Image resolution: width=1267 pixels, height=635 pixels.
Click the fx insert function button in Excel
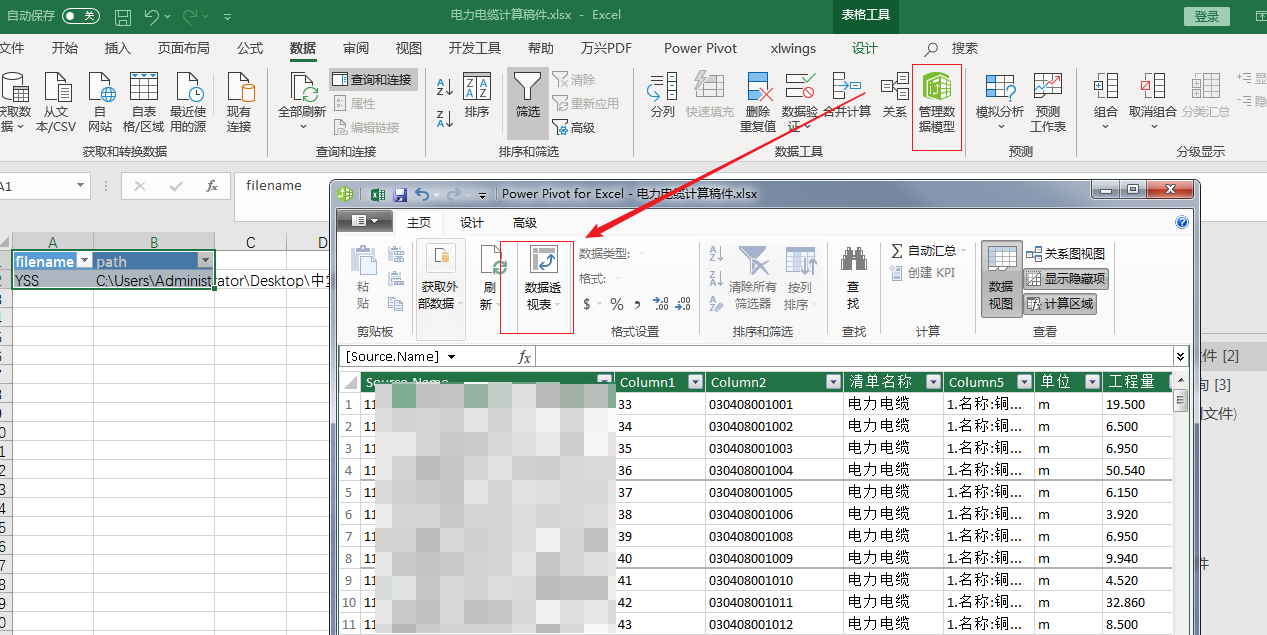(212, 186)
